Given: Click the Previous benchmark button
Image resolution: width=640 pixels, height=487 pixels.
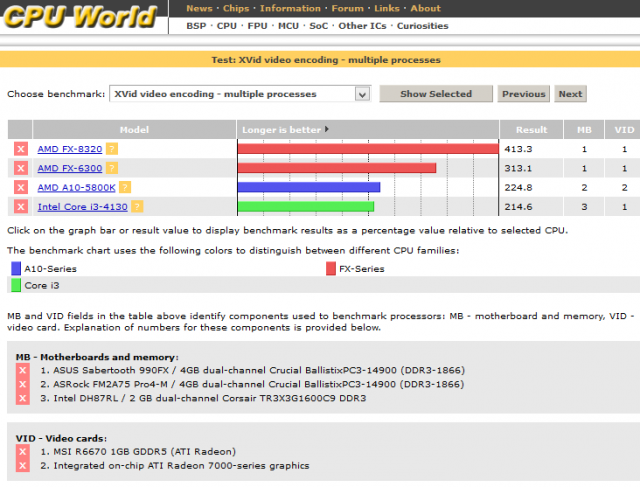Looking at the screenshot, I should click(x=524, y=94).
